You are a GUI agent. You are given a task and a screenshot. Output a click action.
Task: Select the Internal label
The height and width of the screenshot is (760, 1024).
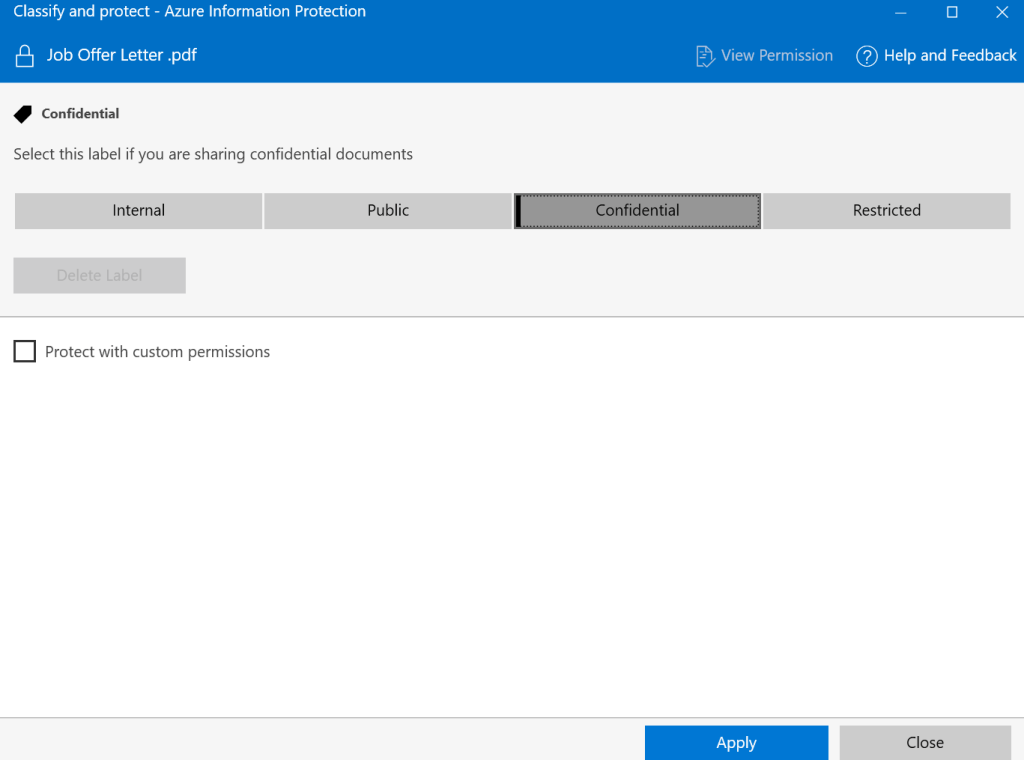[138, 210]
